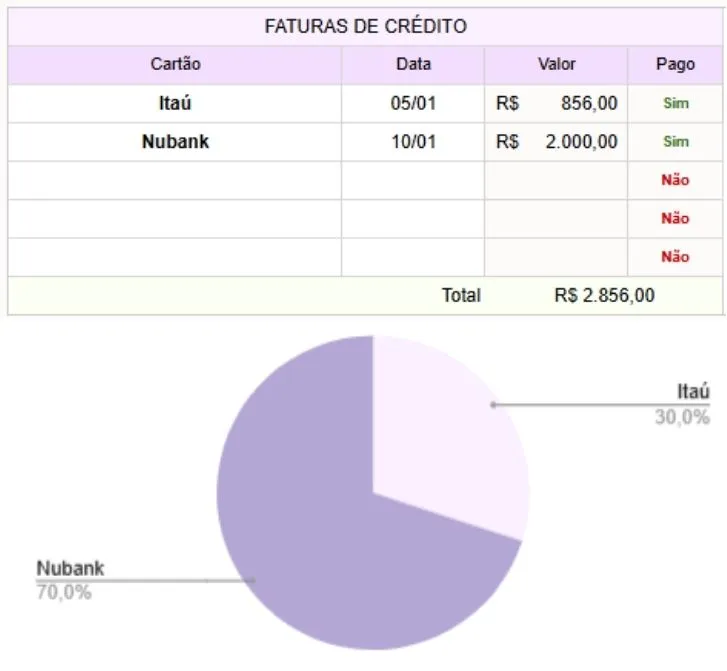Click the Total label cell

[461, 296]
